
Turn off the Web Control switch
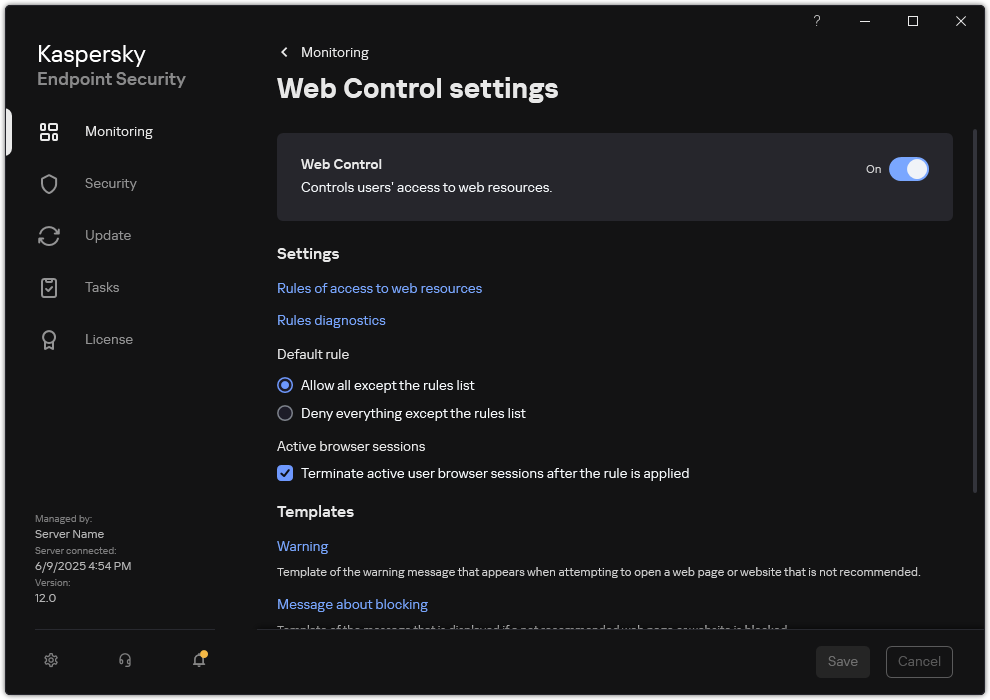click(910, 169)
